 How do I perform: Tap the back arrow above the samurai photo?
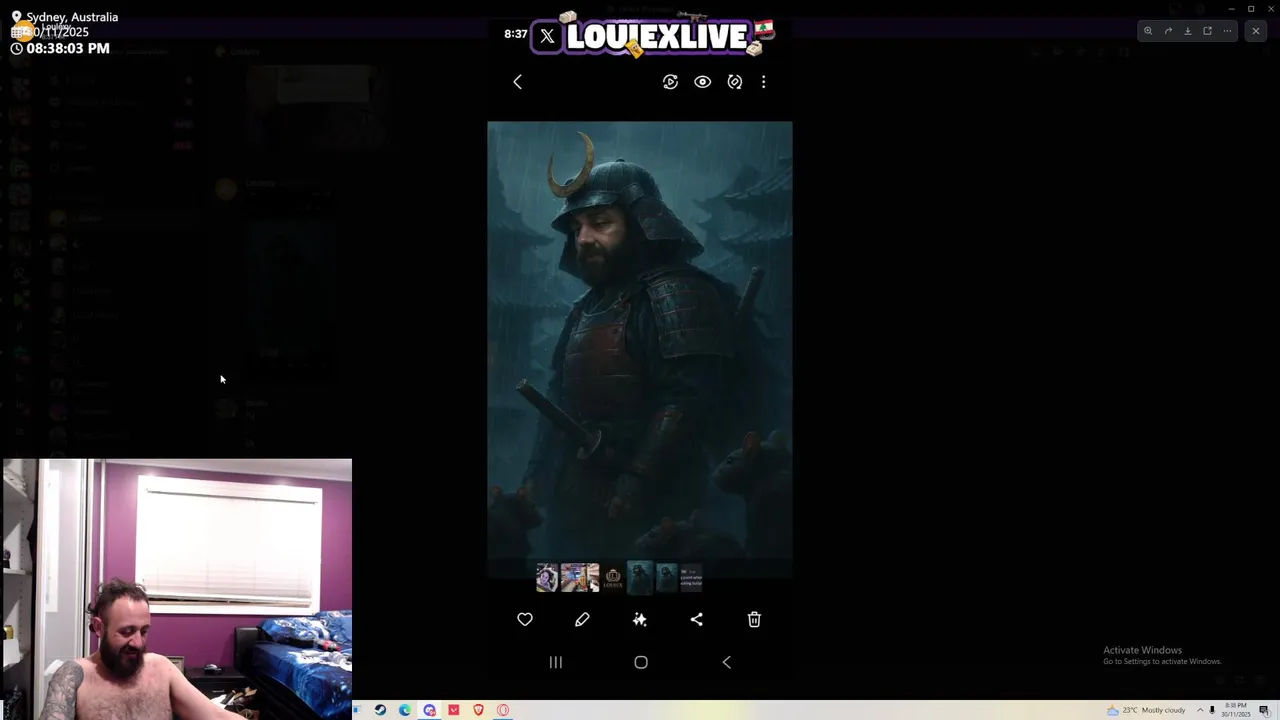pyautogui.click(x=518, y=82)
